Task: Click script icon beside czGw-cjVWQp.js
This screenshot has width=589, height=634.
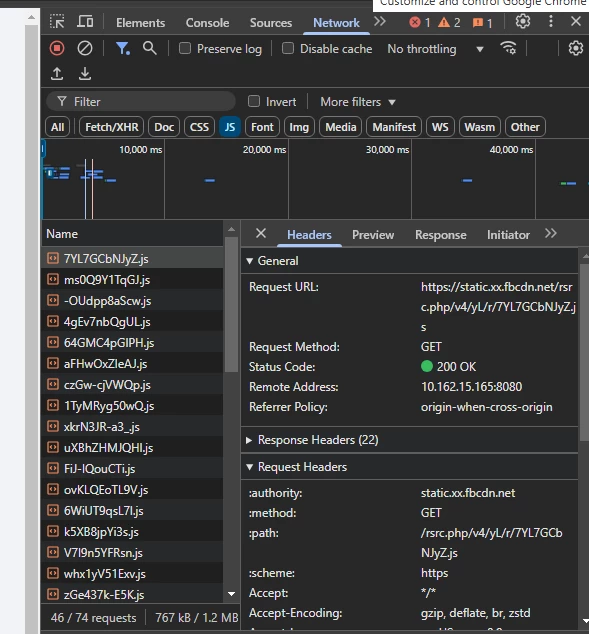Action: pos(53,384)
